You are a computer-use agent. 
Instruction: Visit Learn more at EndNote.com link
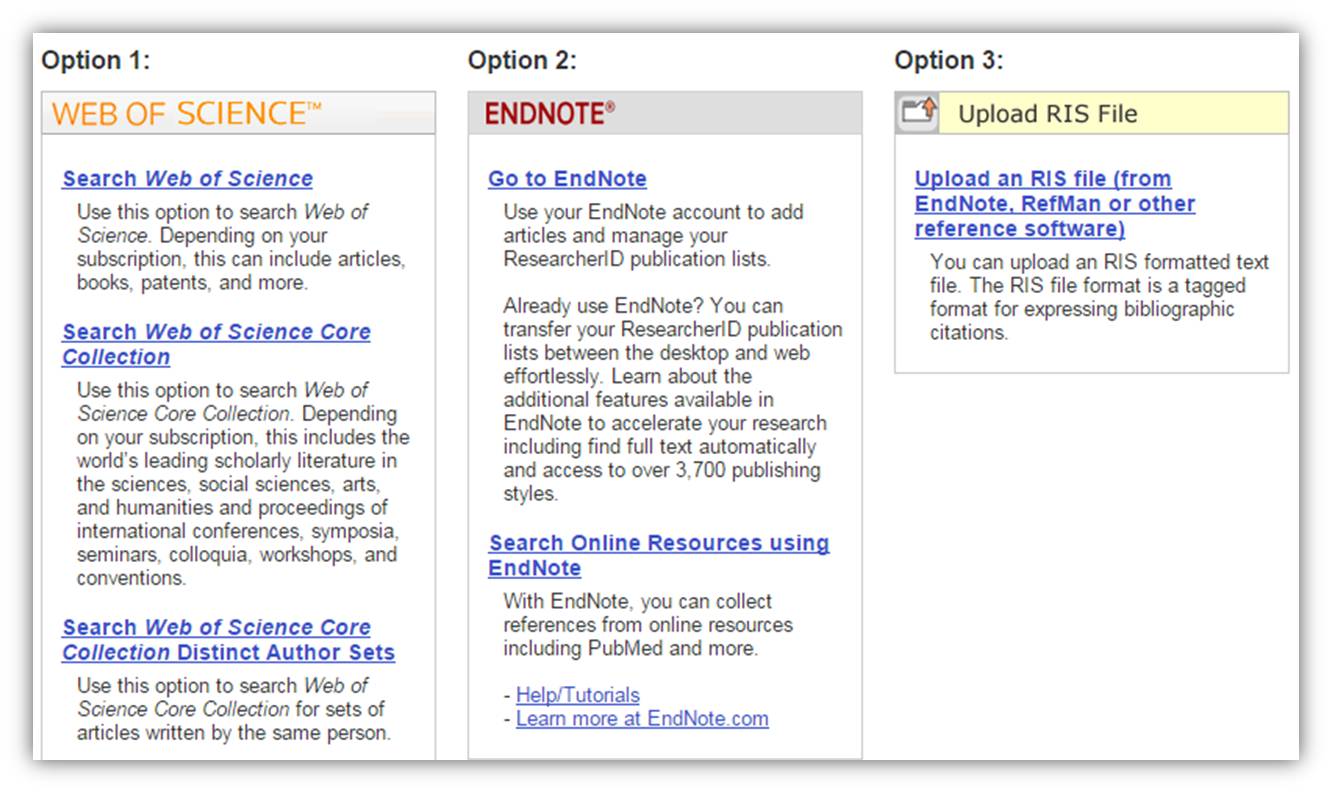click(642, 719)
